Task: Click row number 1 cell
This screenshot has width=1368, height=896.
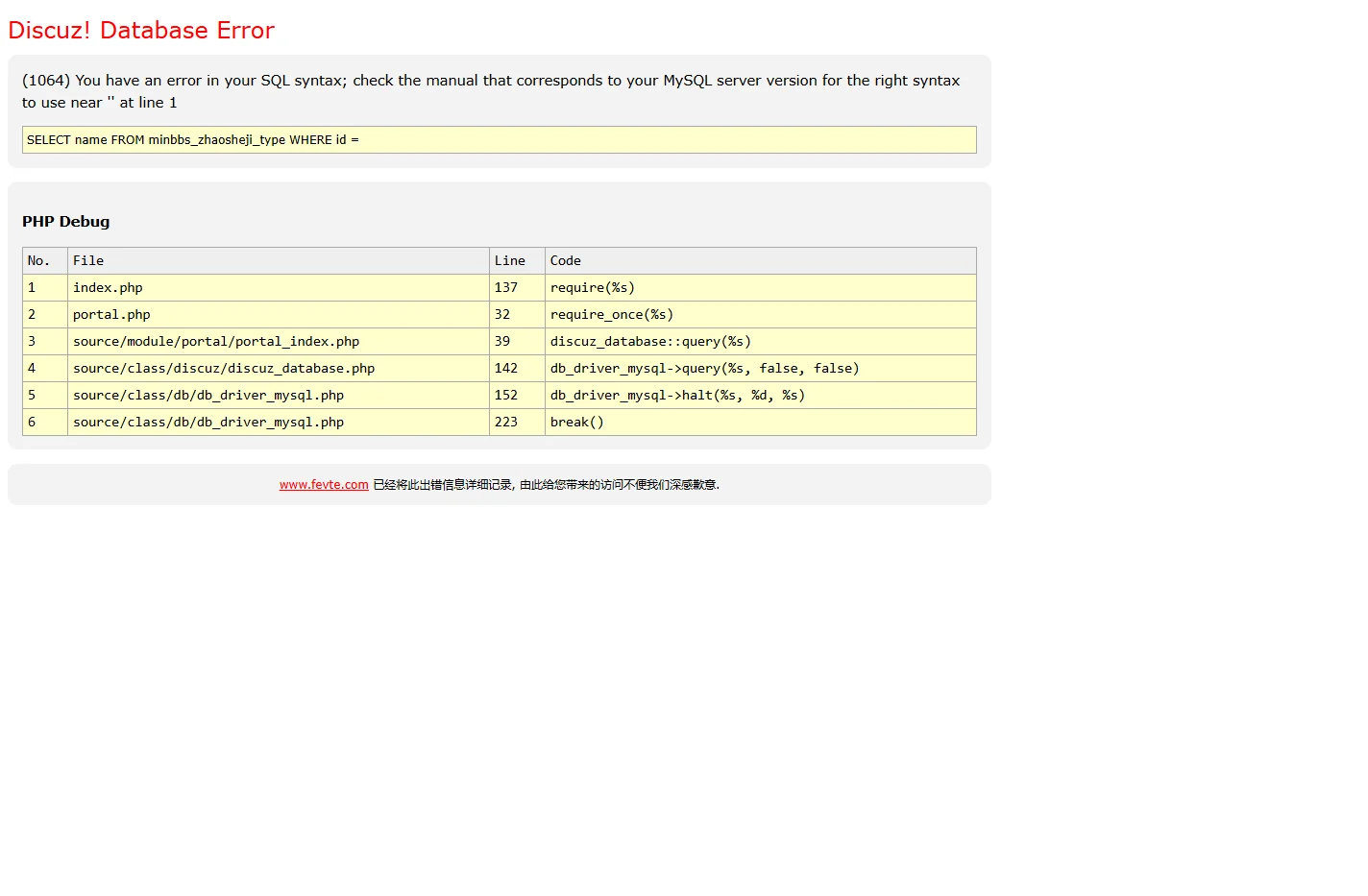Action: coord(45,288)
